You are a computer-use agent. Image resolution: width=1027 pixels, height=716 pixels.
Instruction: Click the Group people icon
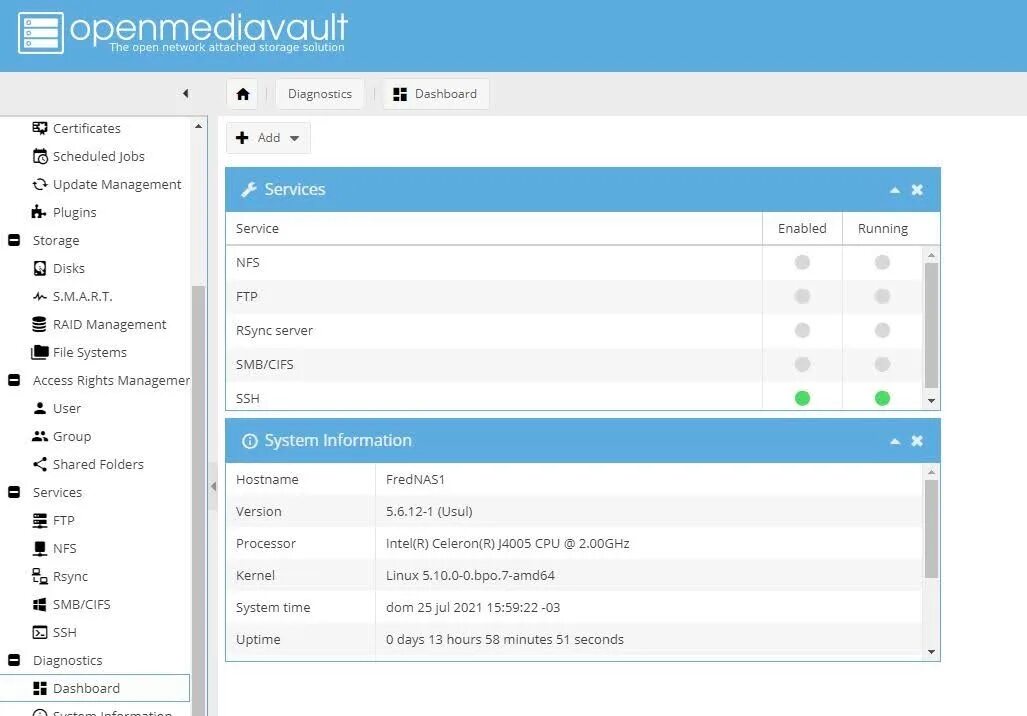click(40, 436)
